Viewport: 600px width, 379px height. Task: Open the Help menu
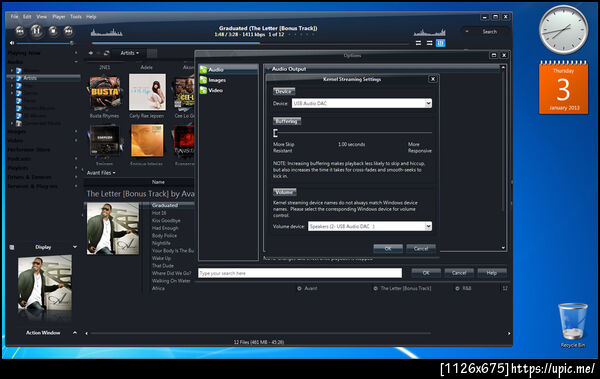coord(91,16)
